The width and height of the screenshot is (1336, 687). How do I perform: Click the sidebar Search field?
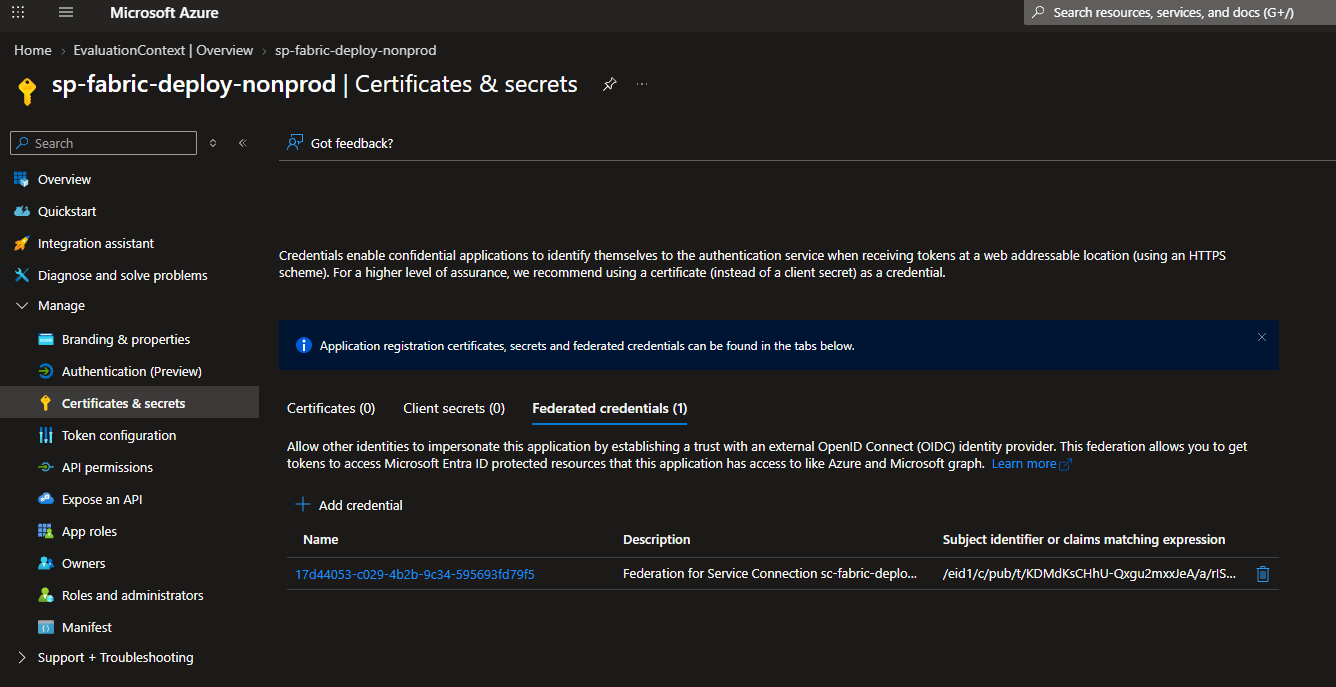(103, 143)
